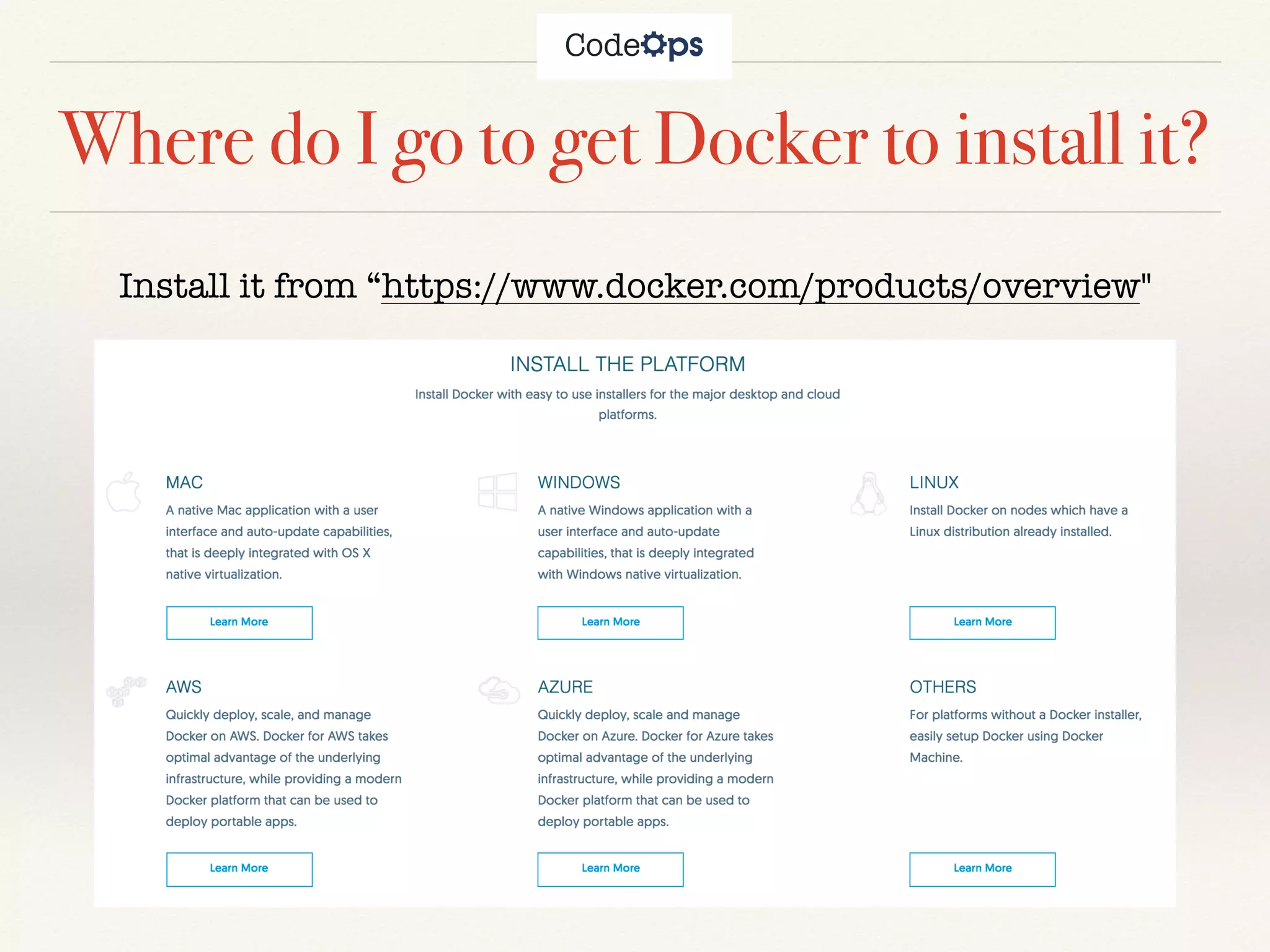Click the OTHERS heading
This screenshot has width=1270, height=952.
click(943, 687)
